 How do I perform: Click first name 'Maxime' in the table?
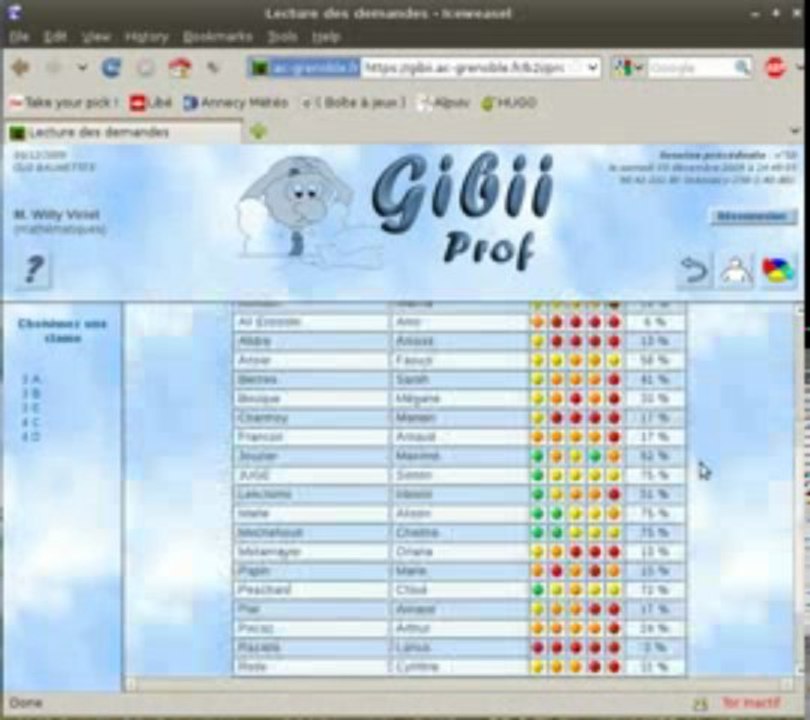click(x=417, y=456)
